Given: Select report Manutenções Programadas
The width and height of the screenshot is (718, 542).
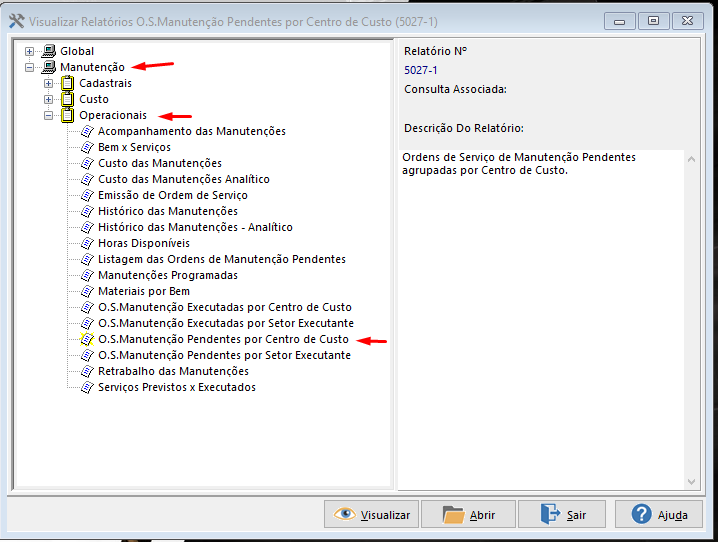Looking at the screenshot, I should [168, 276].
